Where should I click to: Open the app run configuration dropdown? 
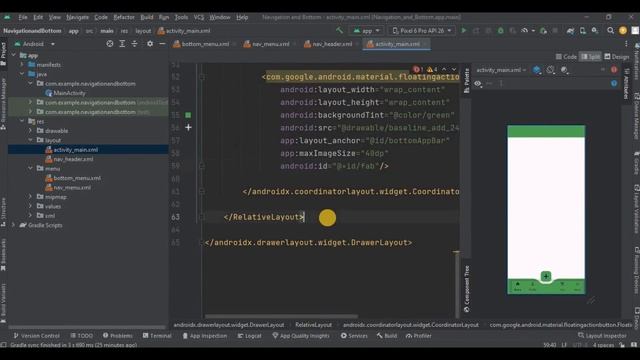click(367, 31)
